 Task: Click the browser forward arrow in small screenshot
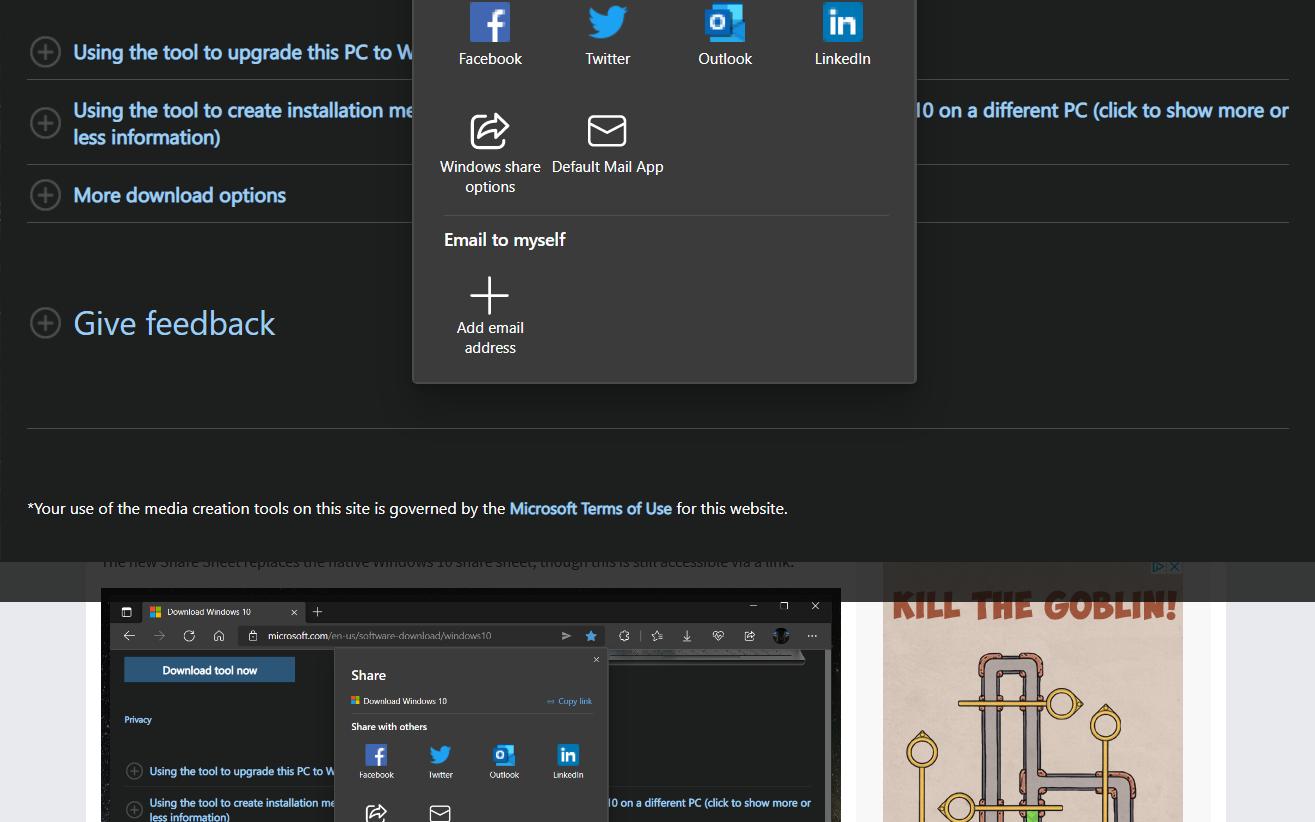pyautogui.click(x=159, y=635)
